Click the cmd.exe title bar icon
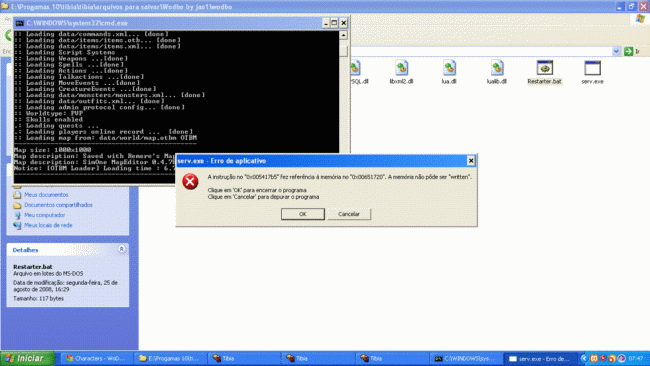 (19, 23)
